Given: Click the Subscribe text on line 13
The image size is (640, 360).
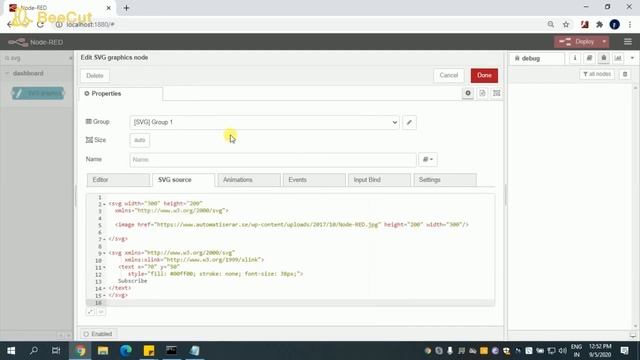Looking at the screenshot, I should (133, 281).
